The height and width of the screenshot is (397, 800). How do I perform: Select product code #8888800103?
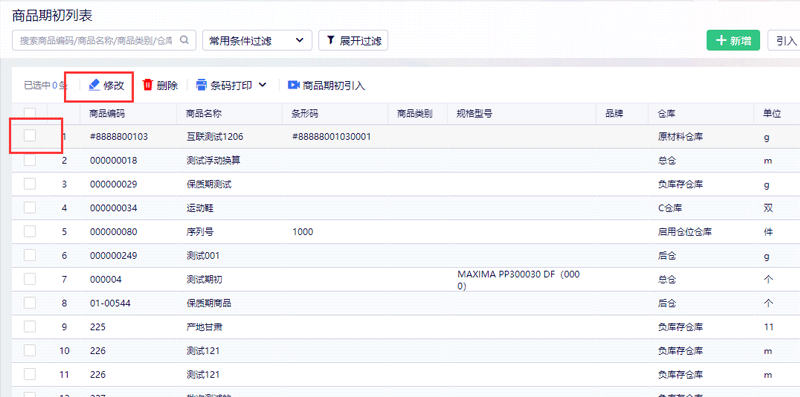(119, 137)
